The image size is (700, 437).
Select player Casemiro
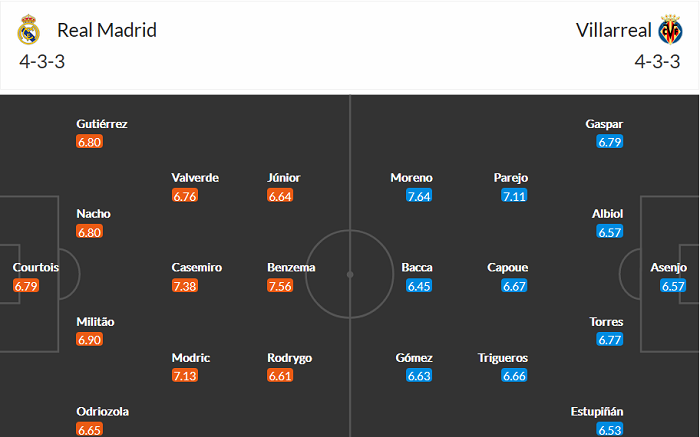coord(196,268)
